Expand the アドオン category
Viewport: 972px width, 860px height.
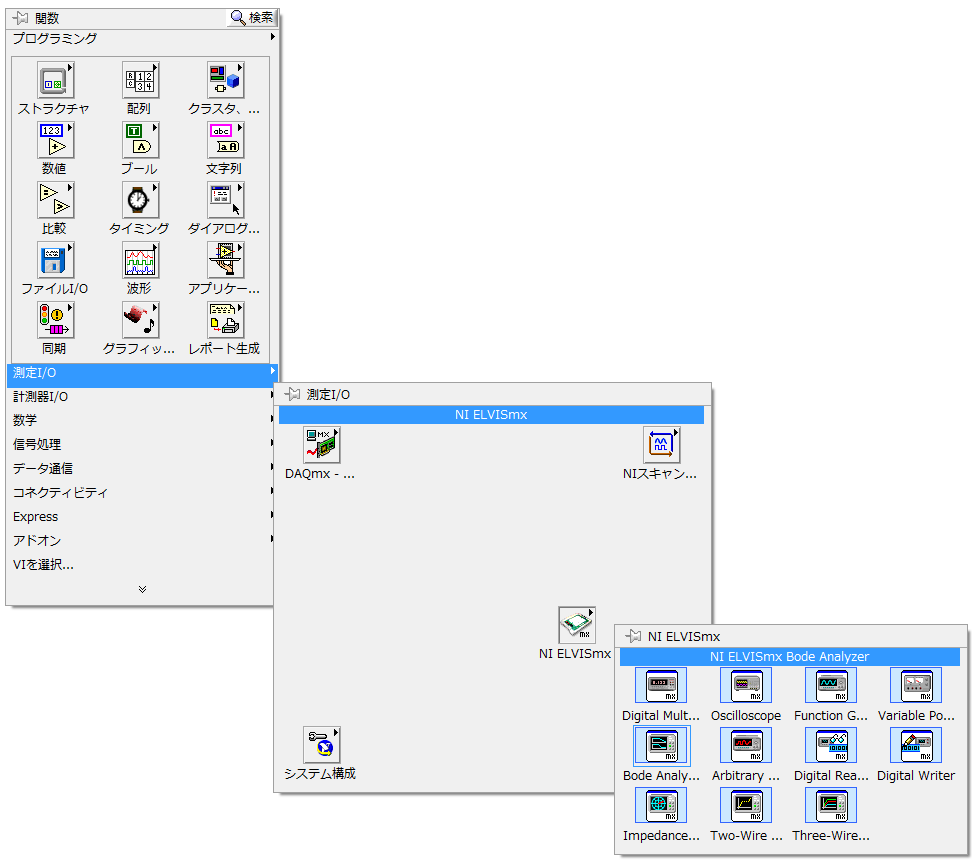tap(140, 541)
